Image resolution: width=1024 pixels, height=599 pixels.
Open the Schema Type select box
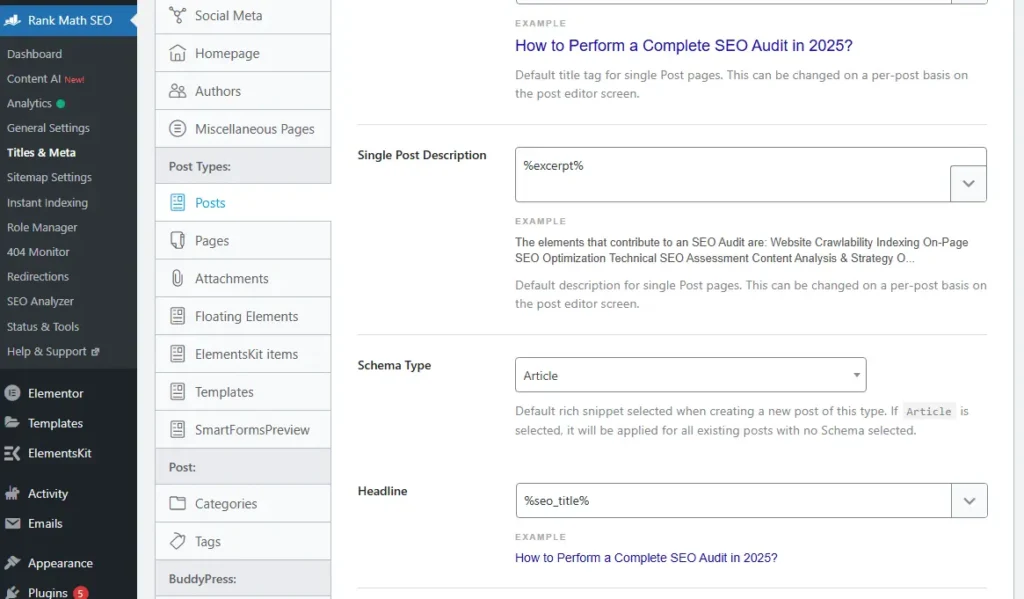point(690,375)
